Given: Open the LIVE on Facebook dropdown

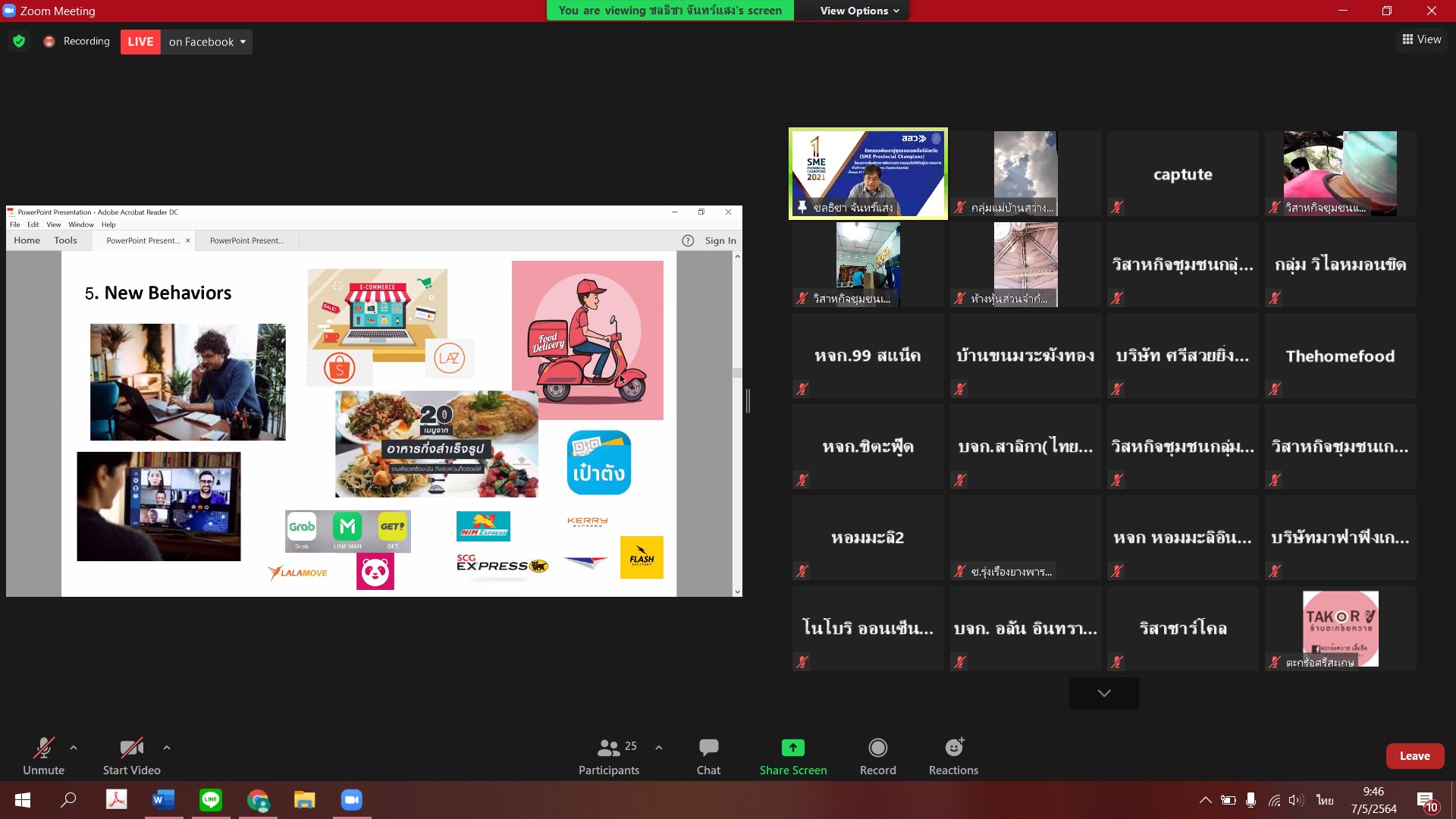Looking at the screenshot, I should click(x=207, y=42).
